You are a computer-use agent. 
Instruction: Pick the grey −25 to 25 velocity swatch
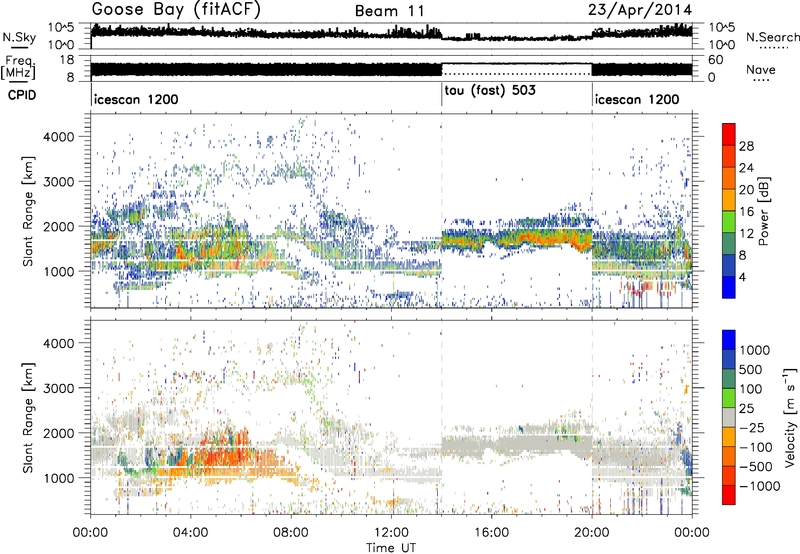point(729,417)
